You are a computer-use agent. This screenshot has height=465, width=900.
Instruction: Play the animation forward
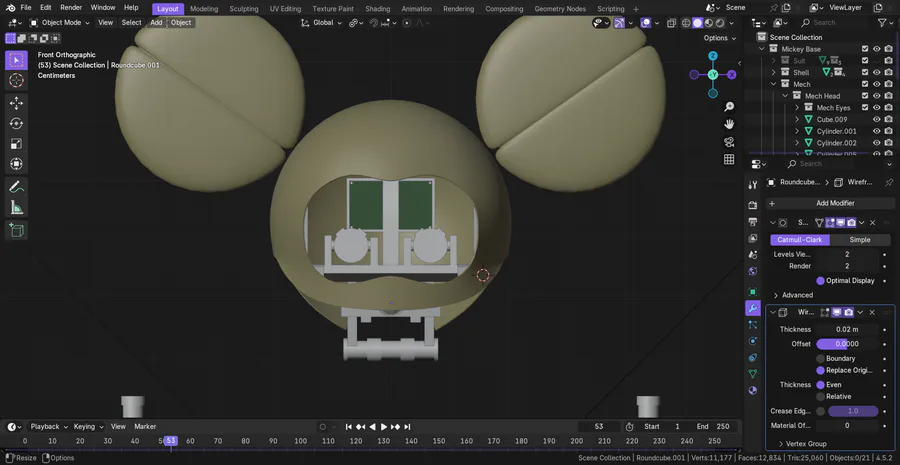tap(384, 427)
